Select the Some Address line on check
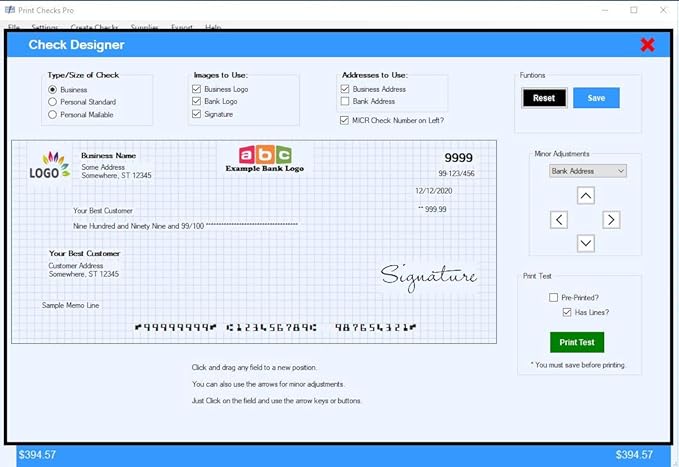Screen dimensions: 679x467 click(103, 167)
